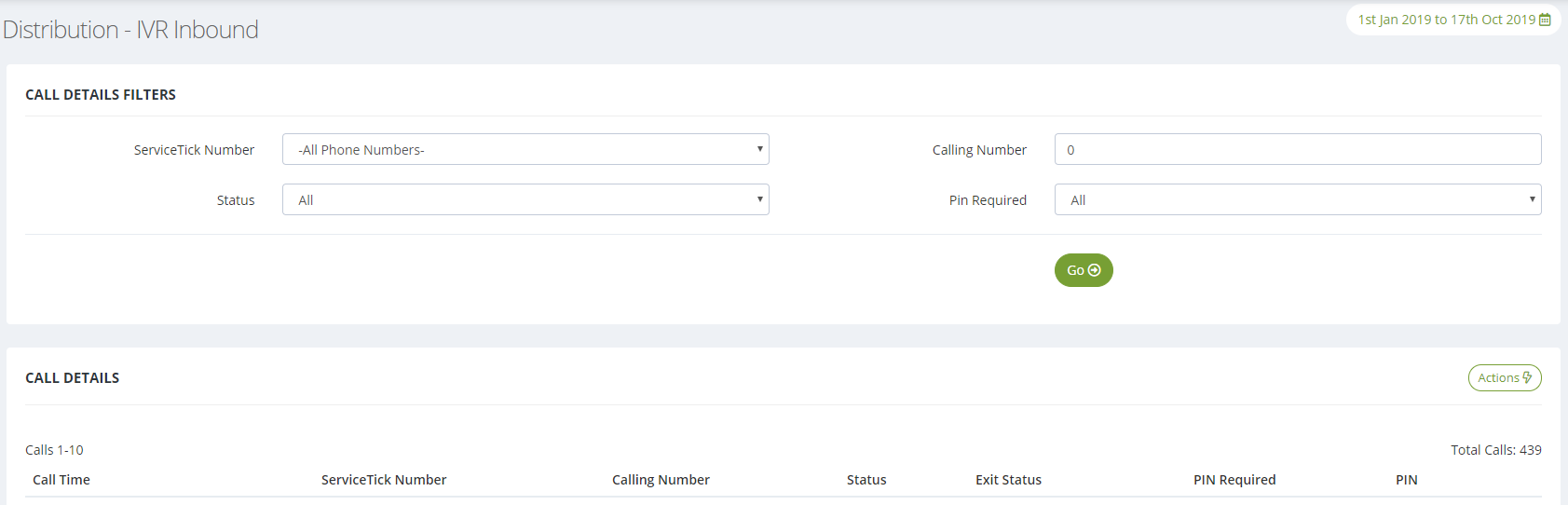
Task: Click the Calling Number table column header
Action: coord(661,480)
